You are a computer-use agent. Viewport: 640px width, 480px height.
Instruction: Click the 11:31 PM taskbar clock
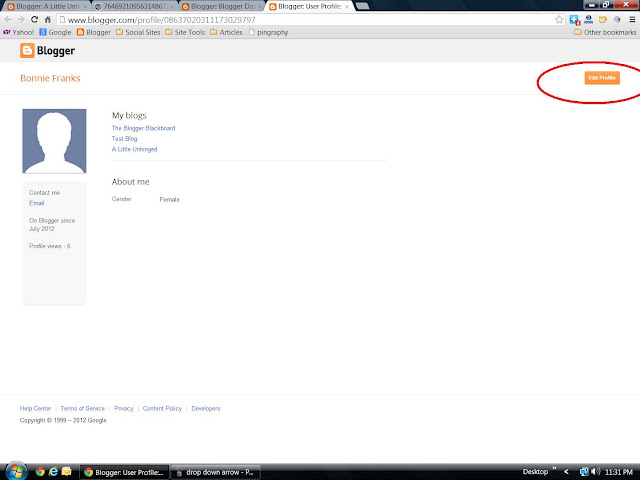[x=618, y=472]
